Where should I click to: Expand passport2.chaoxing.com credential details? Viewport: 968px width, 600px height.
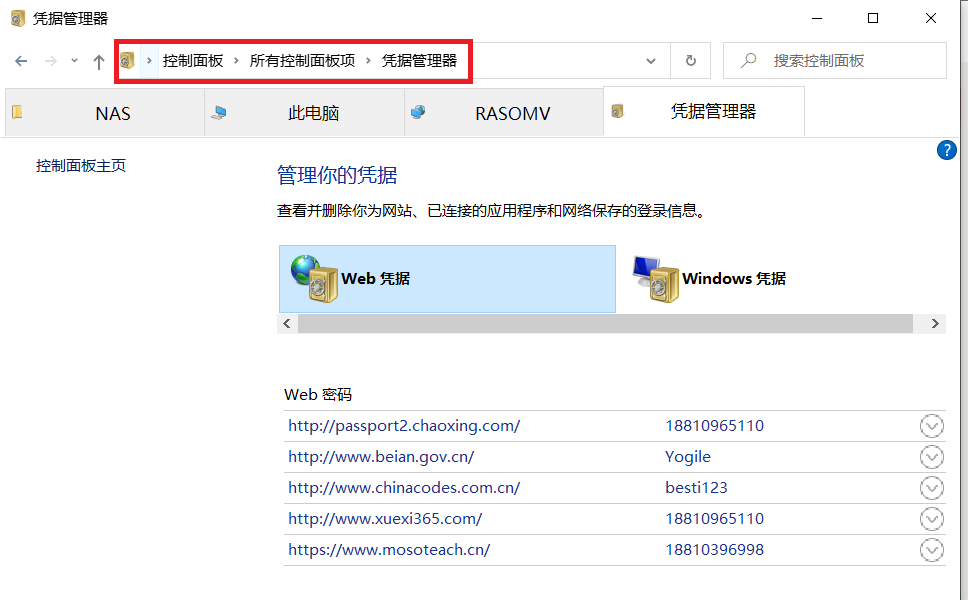[x=932, y=426]
